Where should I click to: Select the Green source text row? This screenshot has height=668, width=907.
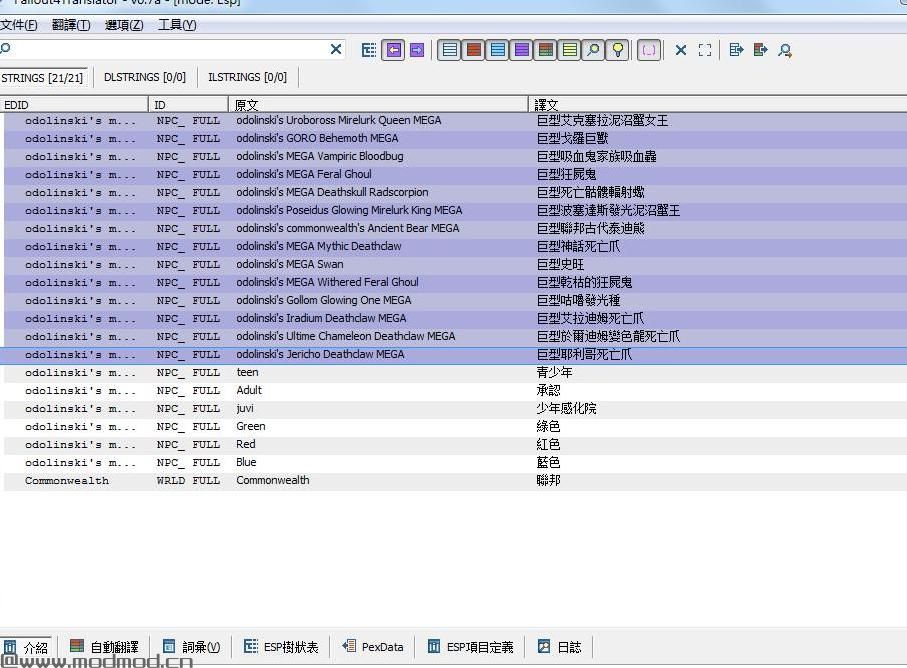pos(455,426)
